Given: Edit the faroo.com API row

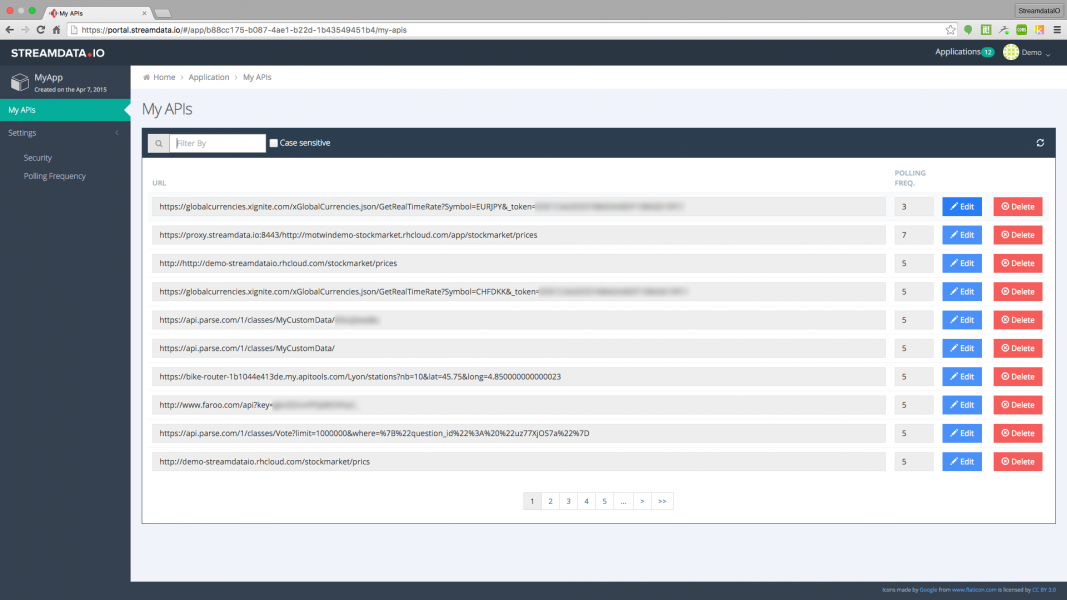Looking at the screenshot, I should 962,405.
